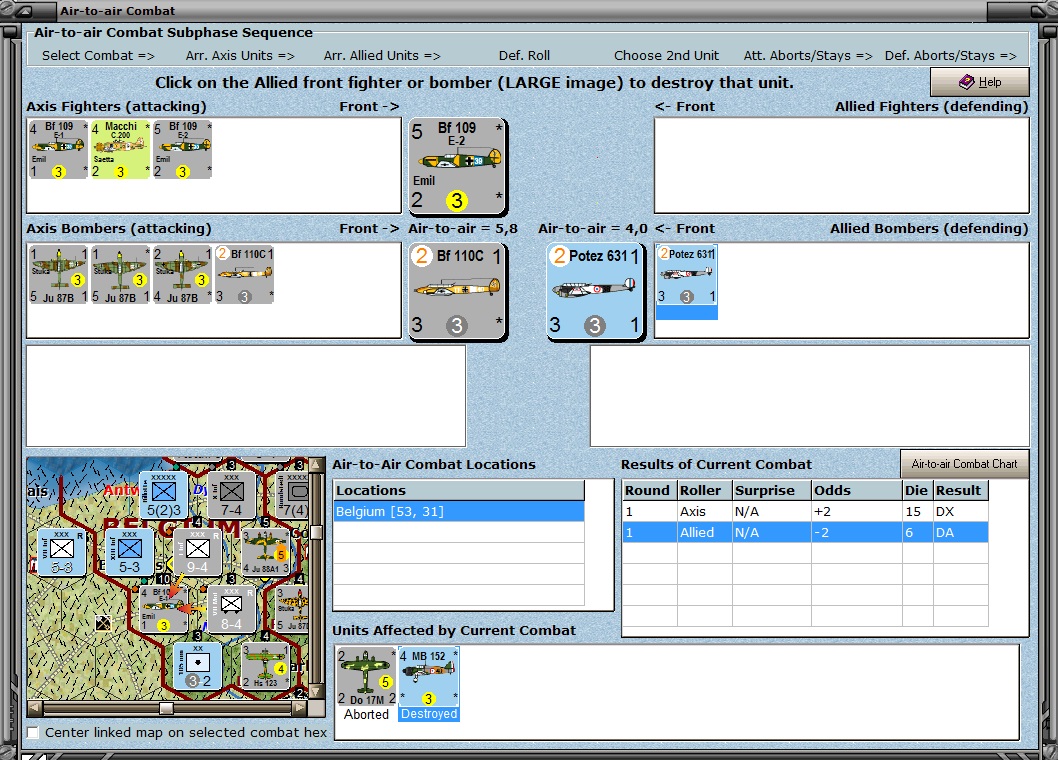Click the Arr. Axis Units subphase step

click(x=240, y=55)
